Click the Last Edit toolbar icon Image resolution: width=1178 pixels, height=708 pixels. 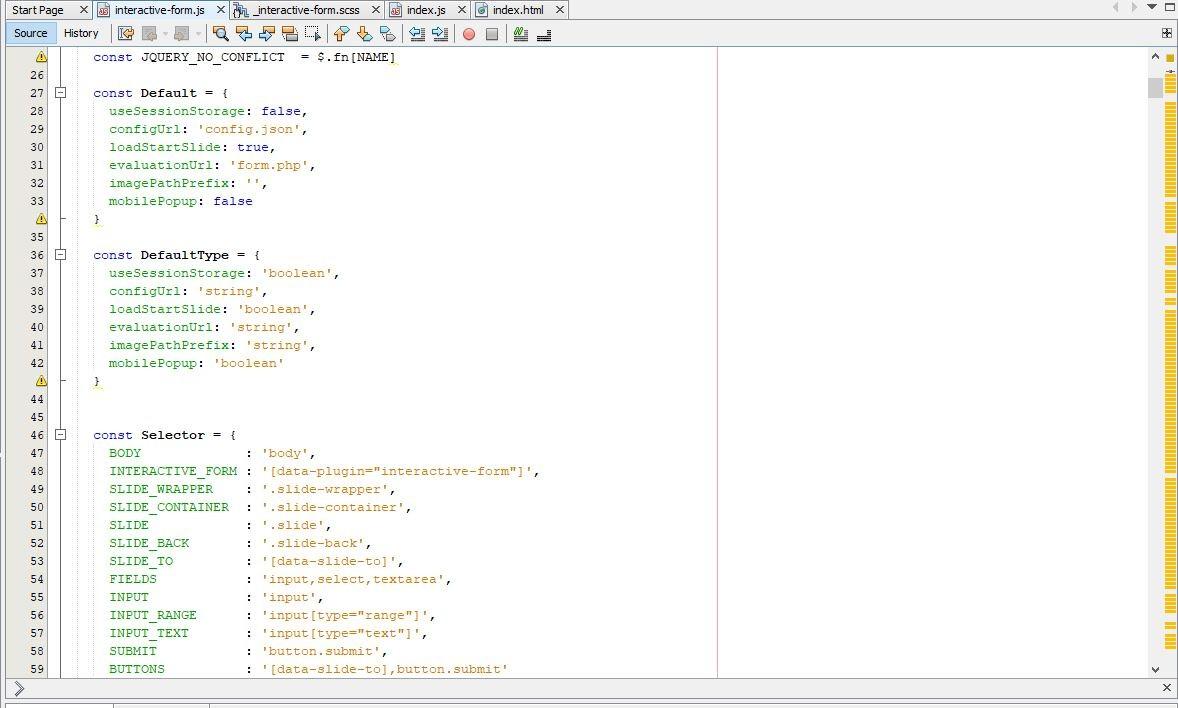(x=126, y=34)
